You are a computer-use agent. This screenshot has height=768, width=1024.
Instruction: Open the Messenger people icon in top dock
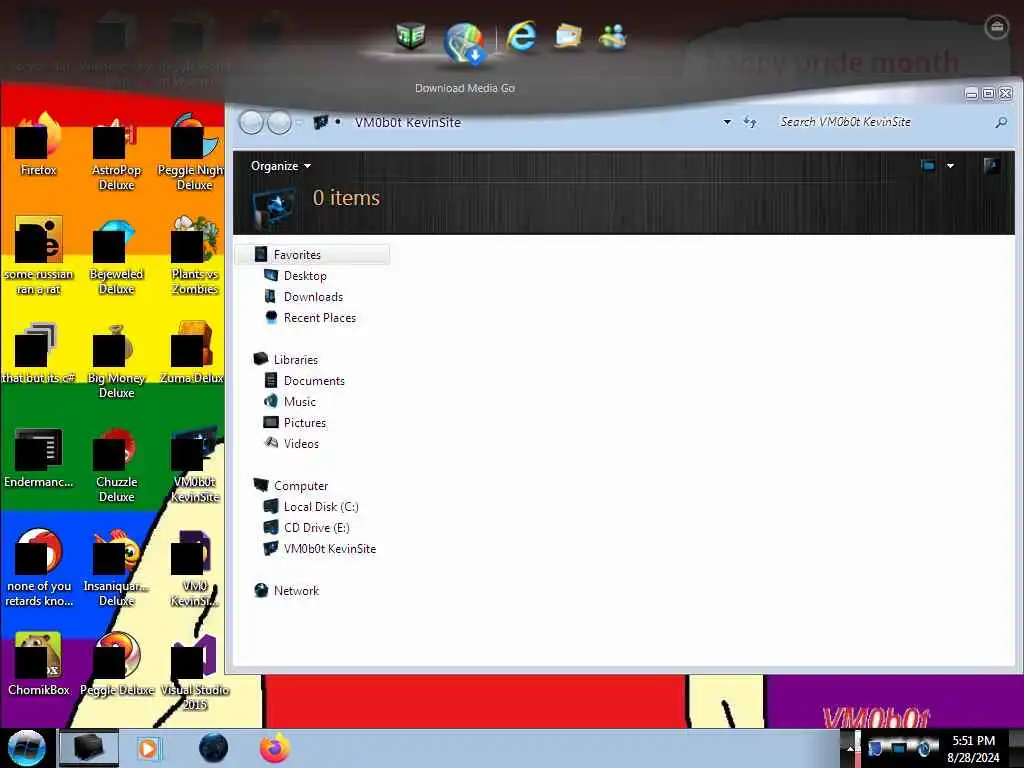point(613,37)
